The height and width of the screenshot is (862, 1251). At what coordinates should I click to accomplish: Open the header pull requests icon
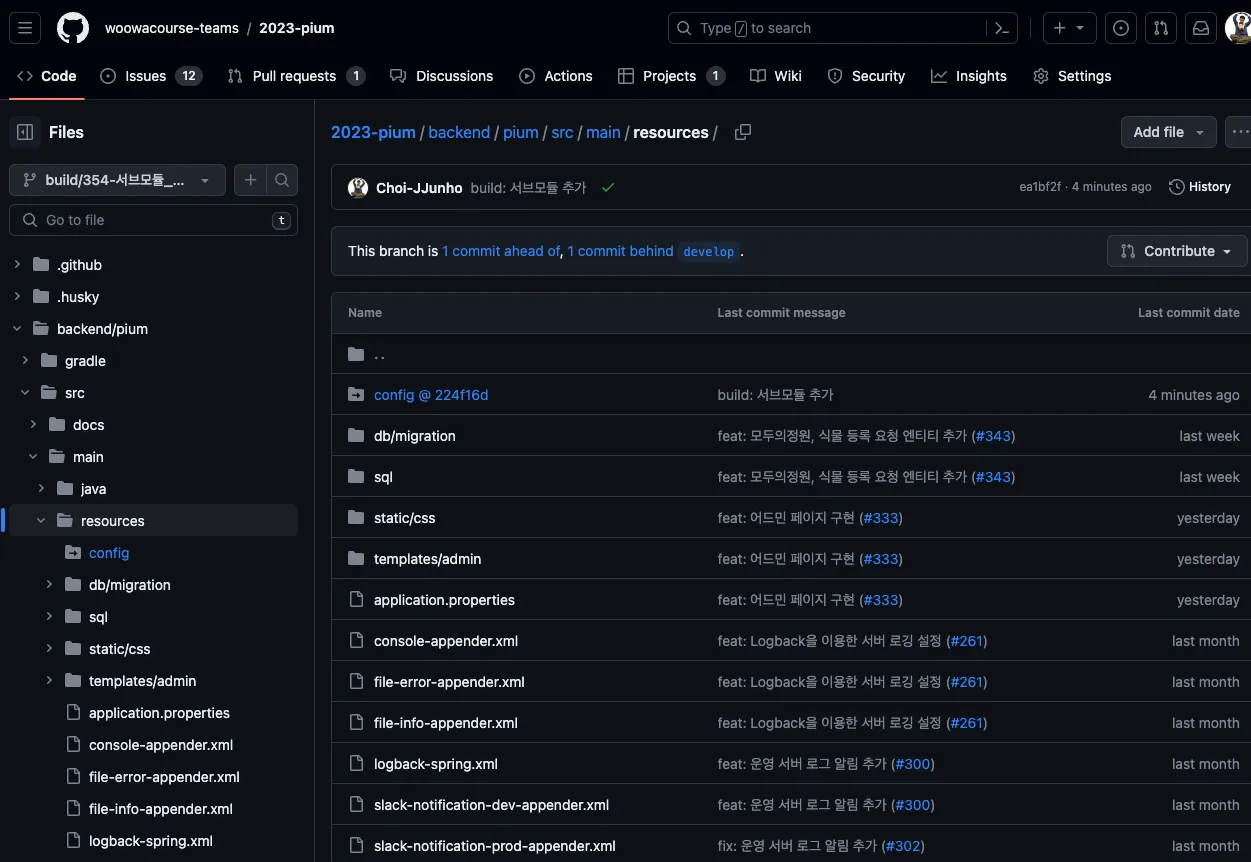(x=1160, y=28)
